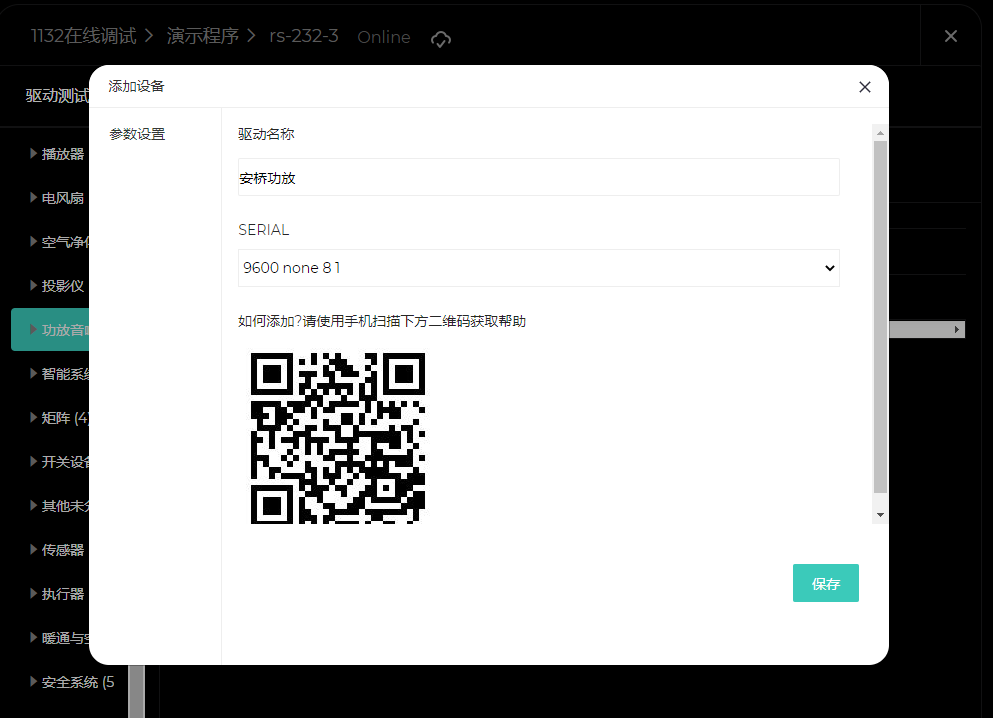Close the online debug window
Viewport: 993px width, 718px height.
(951, 36)
